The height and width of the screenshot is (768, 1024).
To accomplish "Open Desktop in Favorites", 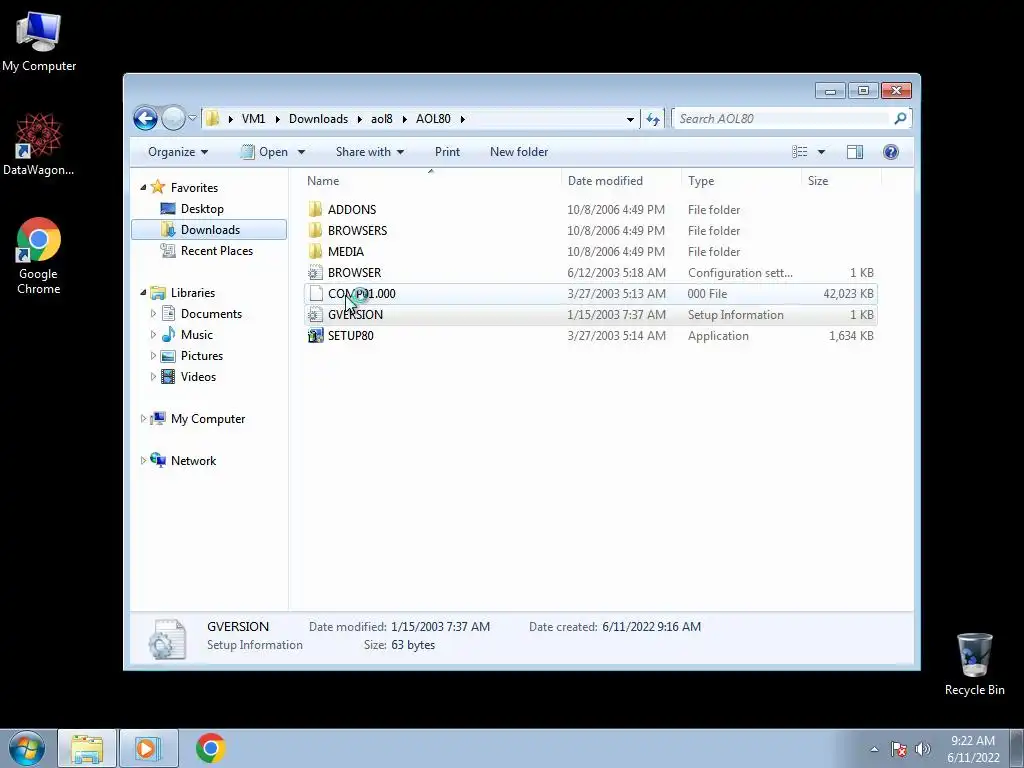I will pos(202,208).
